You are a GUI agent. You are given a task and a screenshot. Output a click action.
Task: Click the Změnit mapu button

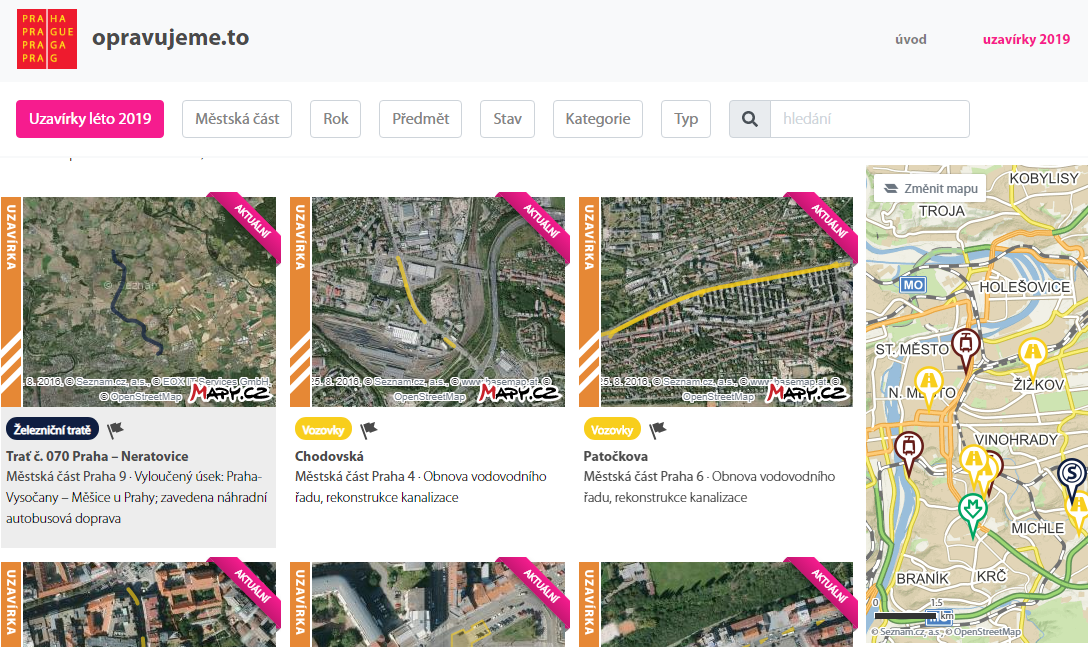930,188
